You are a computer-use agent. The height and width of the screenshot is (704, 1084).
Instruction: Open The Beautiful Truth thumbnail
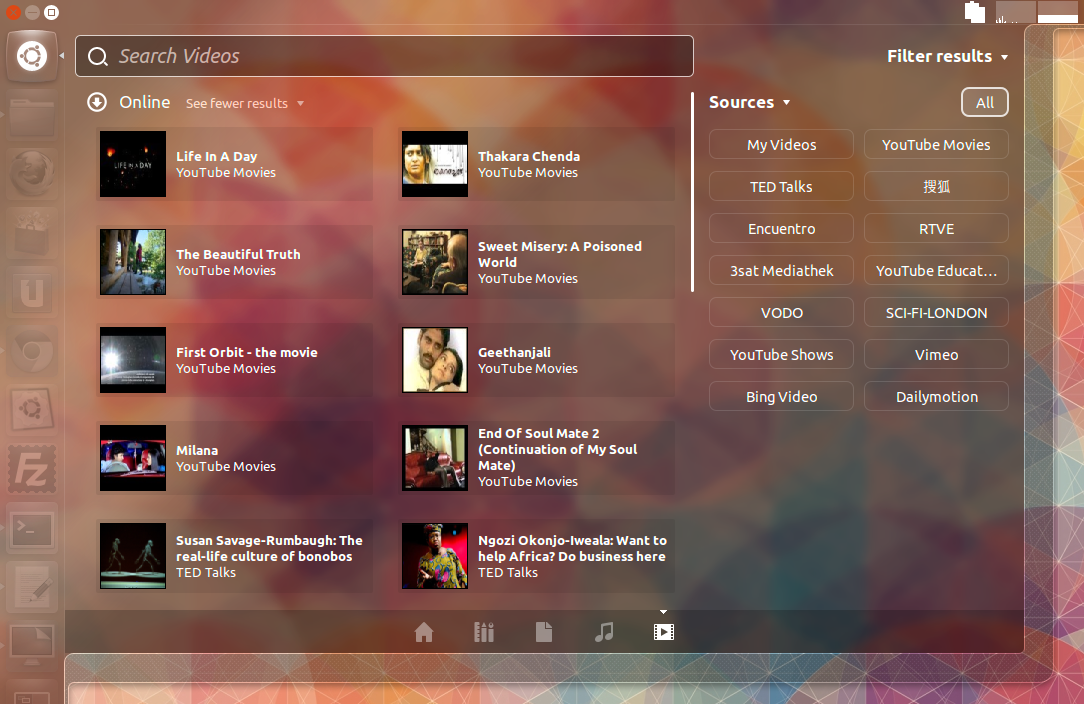click(133, 262)
